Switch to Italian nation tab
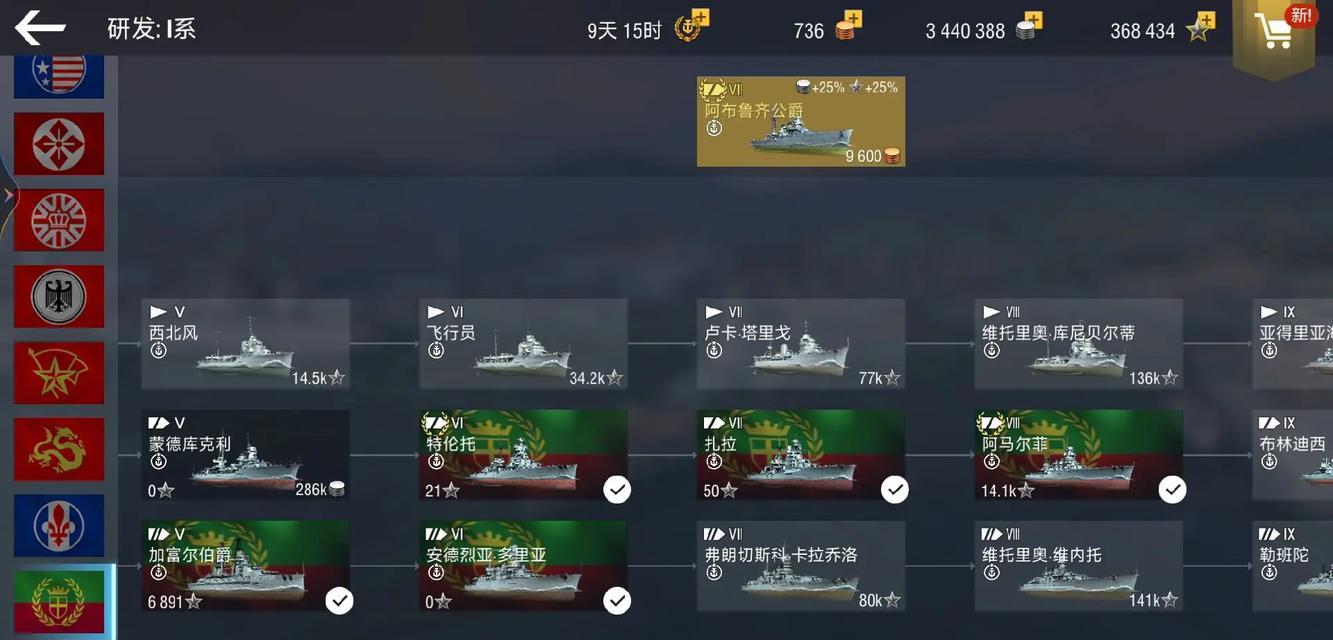The image size is (1333, 640). tap(59, 602)
